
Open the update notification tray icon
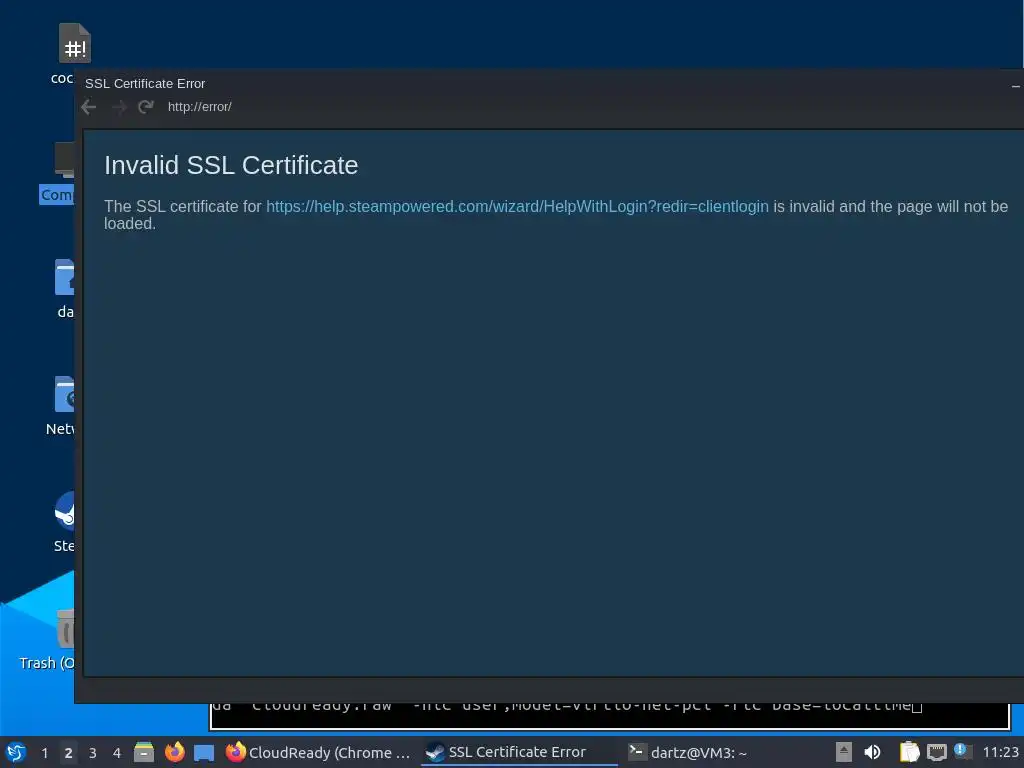pos(963,751)
